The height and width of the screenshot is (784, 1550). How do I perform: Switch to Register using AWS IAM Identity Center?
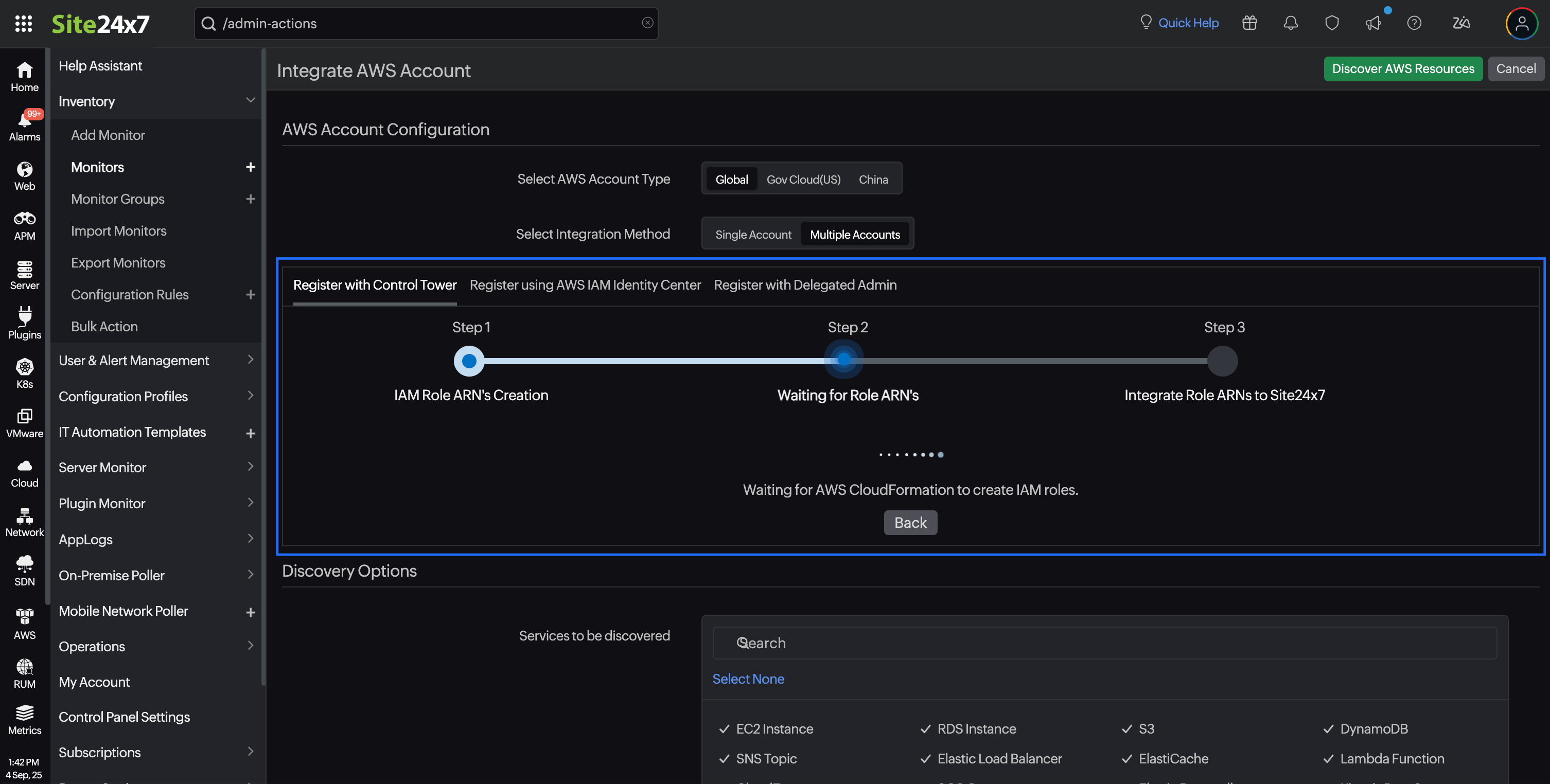pos(585,284)
